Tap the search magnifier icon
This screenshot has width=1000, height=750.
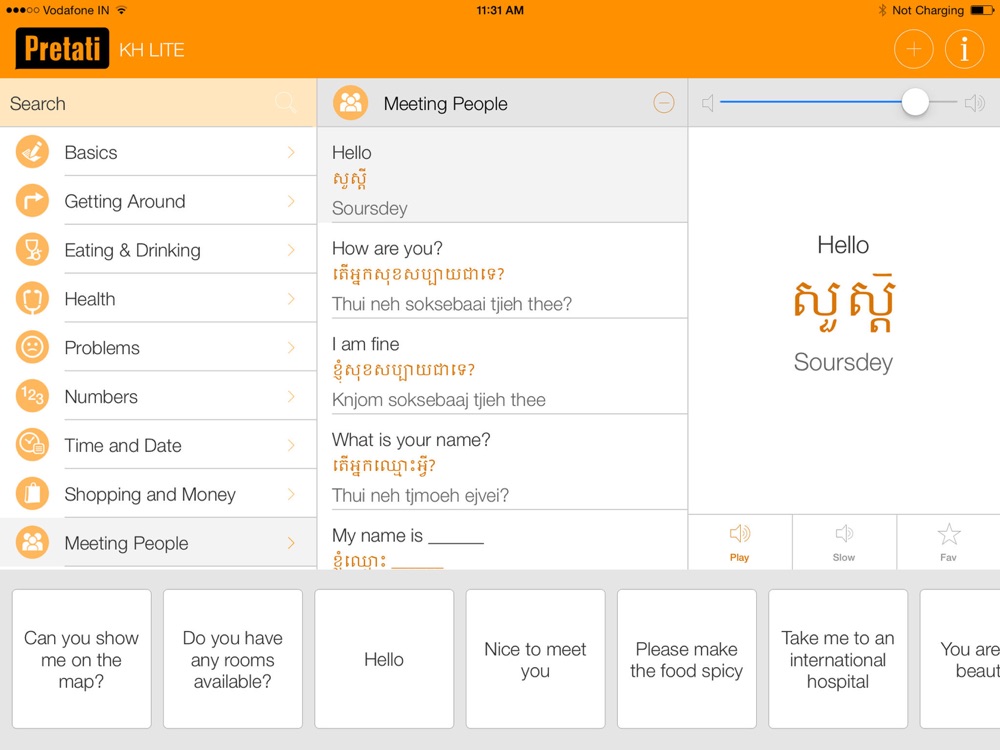pyautogui.click(x=285, y=103)
